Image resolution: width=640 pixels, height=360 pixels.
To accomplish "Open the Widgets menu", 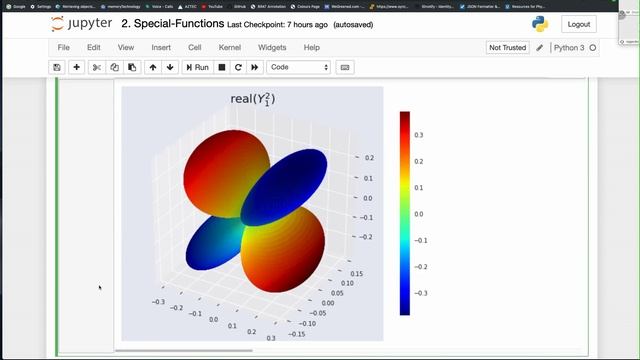I will click(272, 48).
